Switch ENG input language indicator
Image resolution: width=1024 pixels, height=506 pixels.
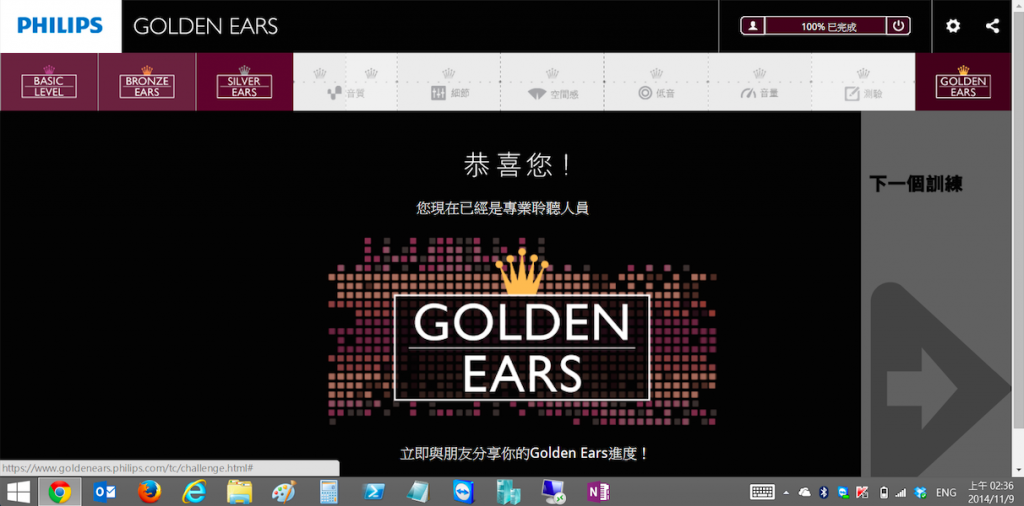(946, 492)
